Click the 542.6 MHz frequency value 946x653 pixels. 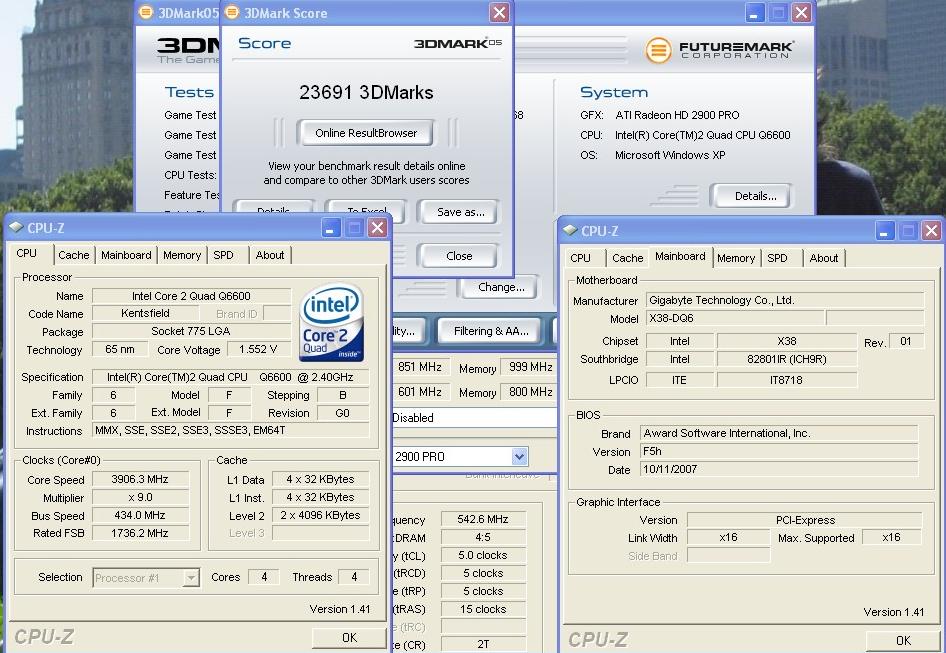(x=483, y=519)
